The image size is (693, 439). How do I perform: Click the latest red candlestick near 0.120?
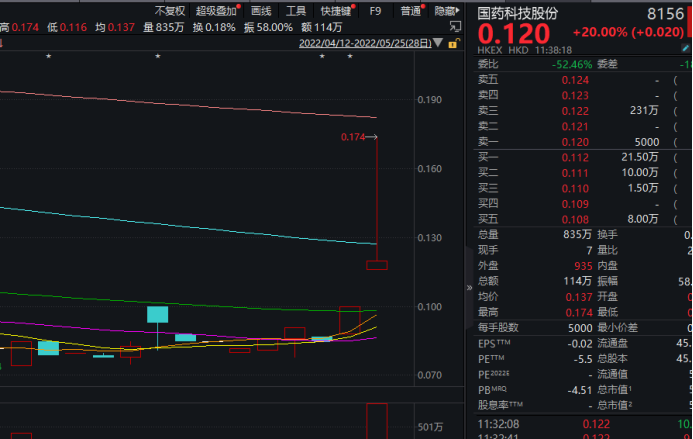(377, 265)
